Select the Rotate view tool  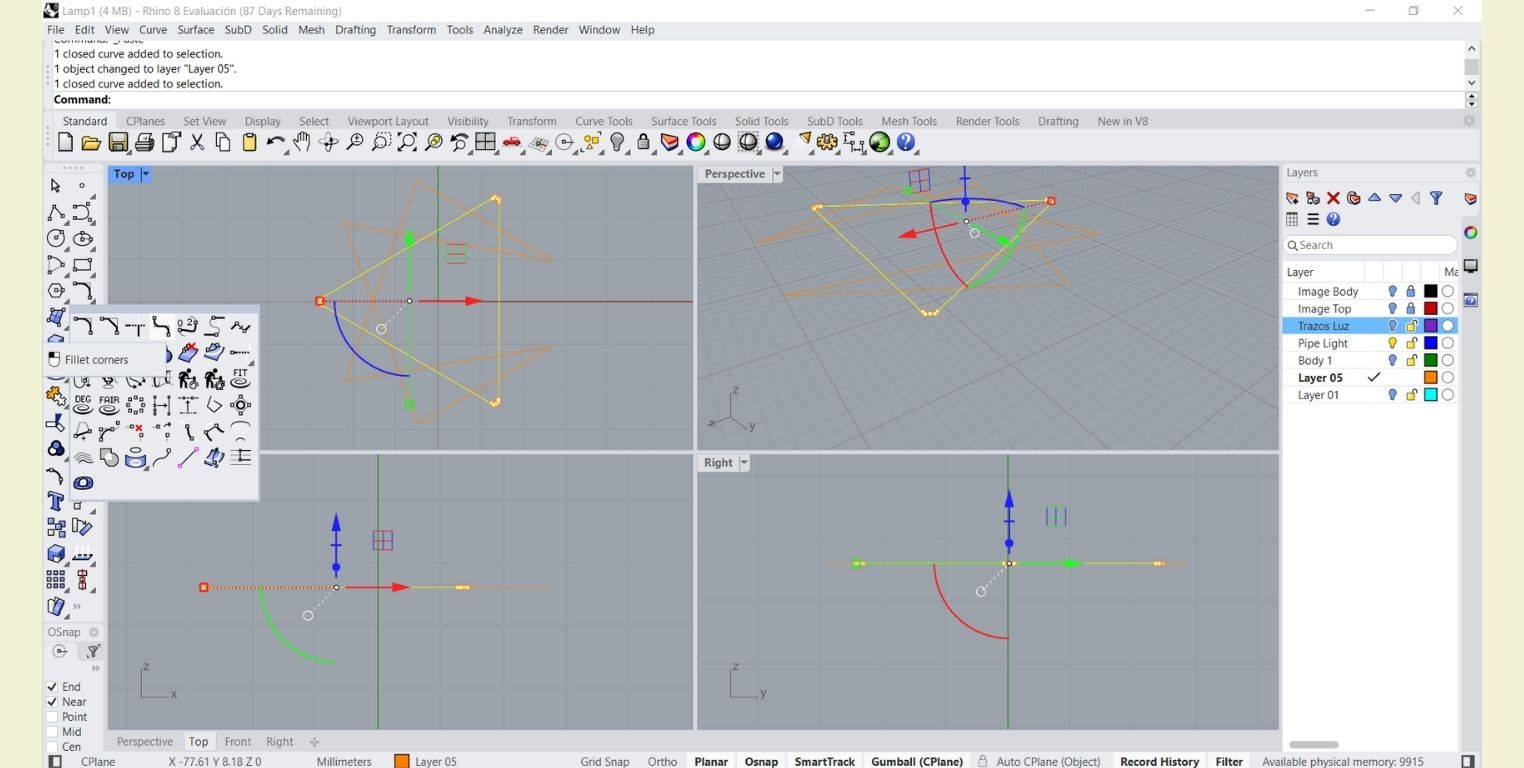(x=328, y=143)
